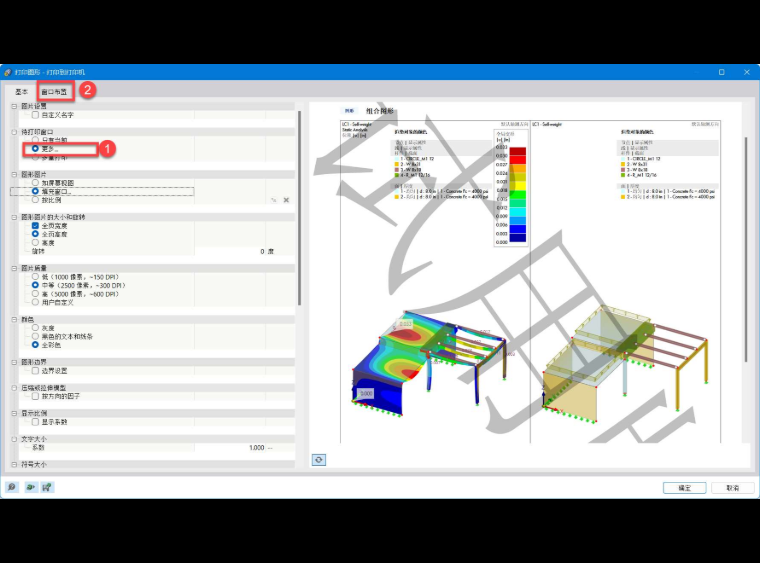Collapse the 符号大小 group

pyautogui.click(x=14, y=465)
